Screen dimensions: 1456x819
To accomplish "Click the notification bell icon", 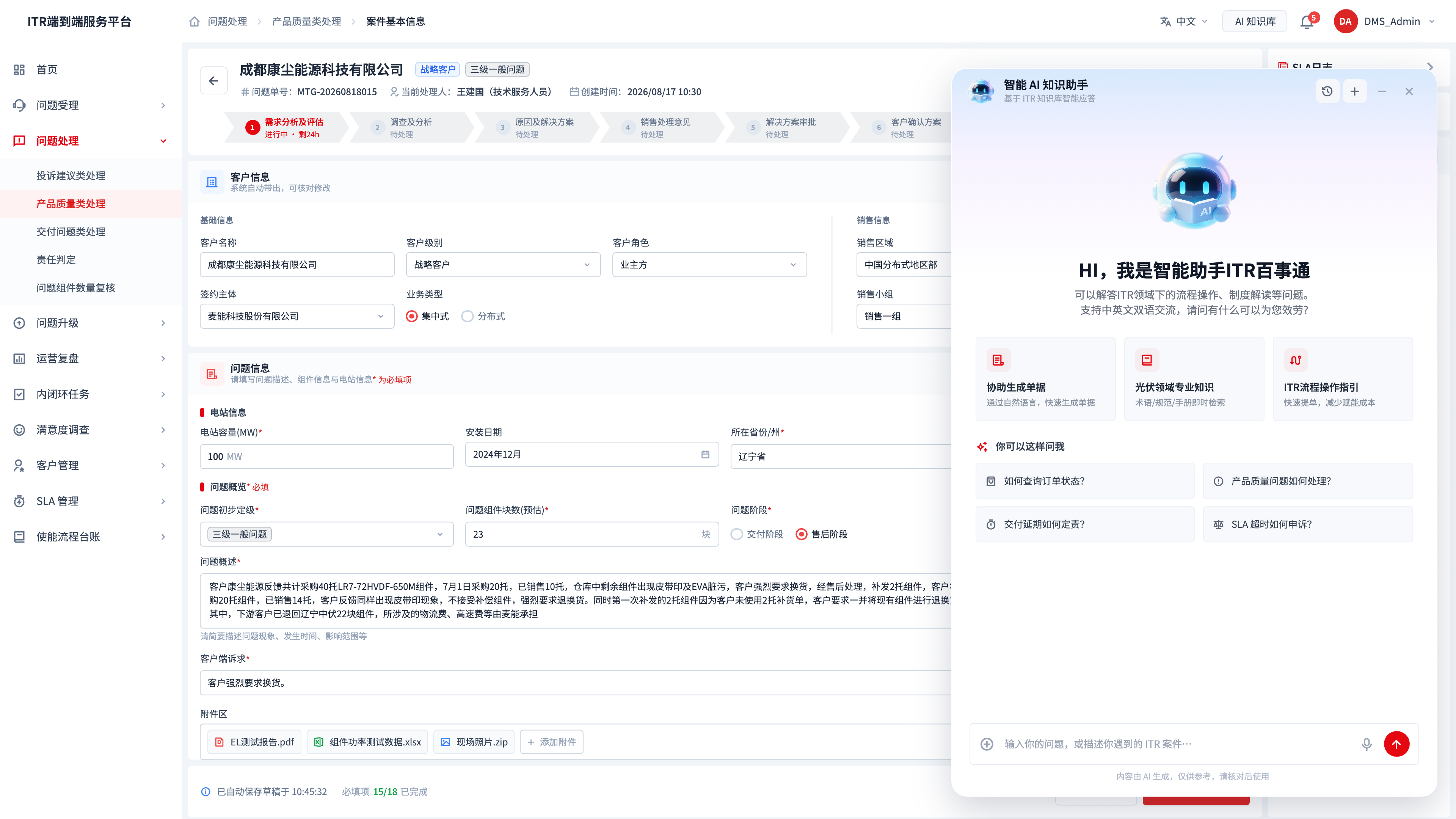I will point(1306,22).
